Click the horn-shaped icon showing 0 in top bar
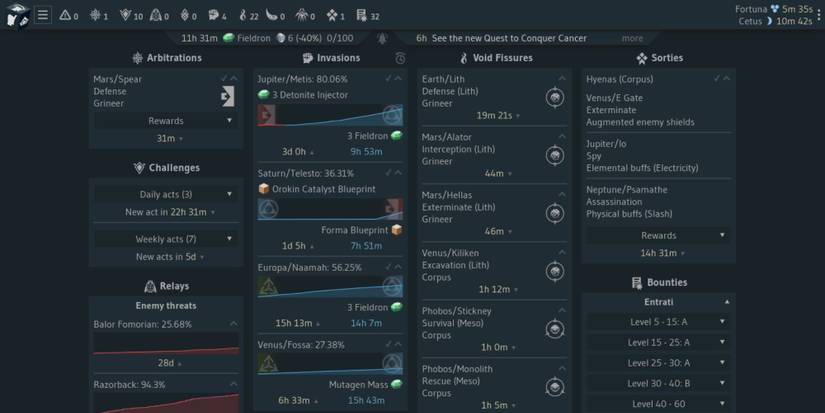 (x=275, y=16)
